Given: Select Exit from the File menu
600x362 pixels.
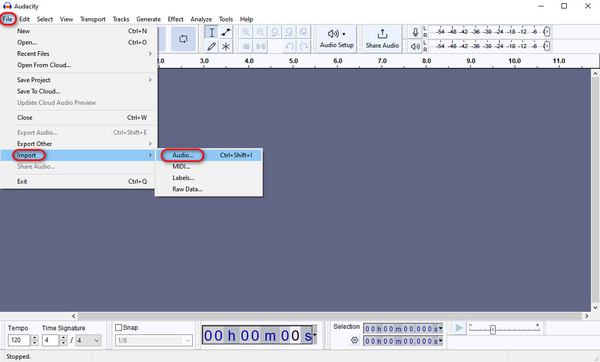Looking at the screenshot, I should [x=79, y=181].
